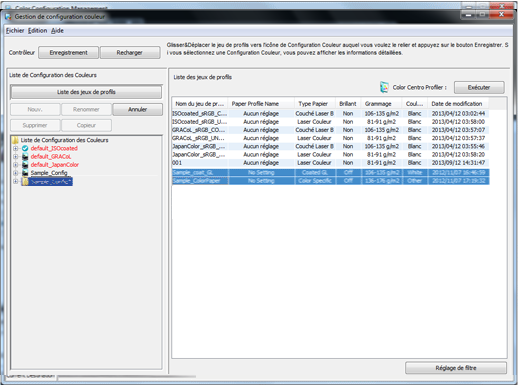Expand the highlighted Sample_Config* tree node
The width and height of the screenshot is (518, 385).
pos(16,181)
